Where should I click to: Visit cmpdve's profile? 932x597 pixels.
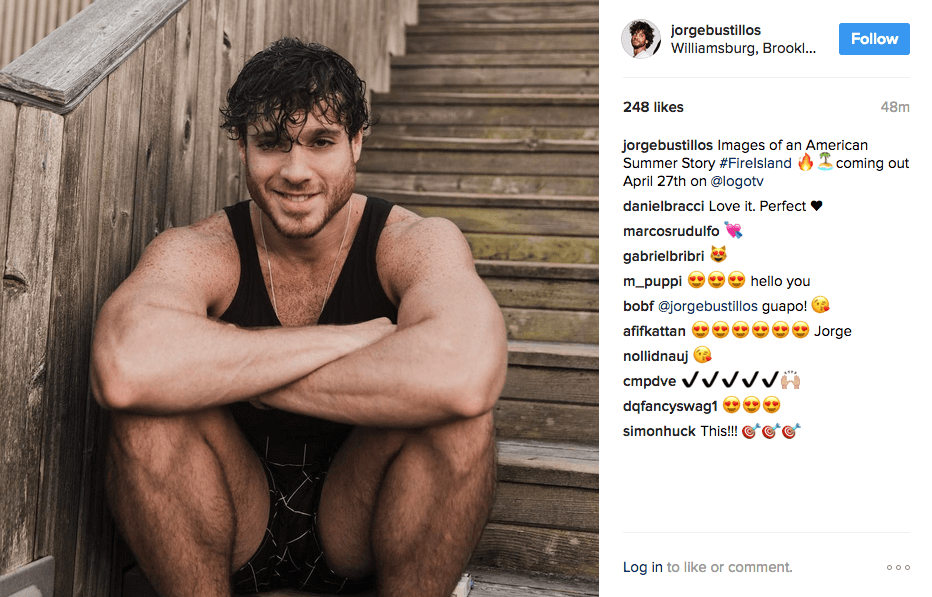click(650, 381)
